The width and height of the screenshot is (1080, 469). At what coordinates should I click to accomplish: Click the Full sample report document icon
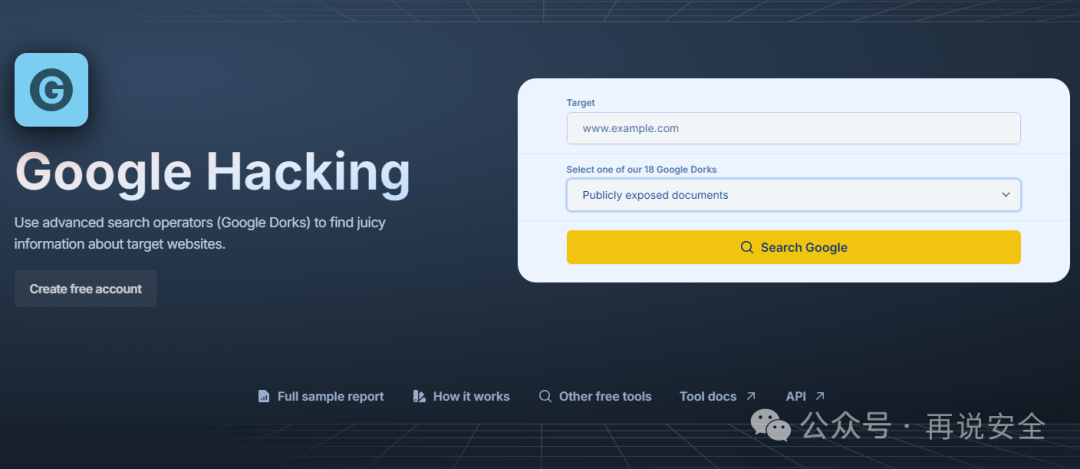263,397
